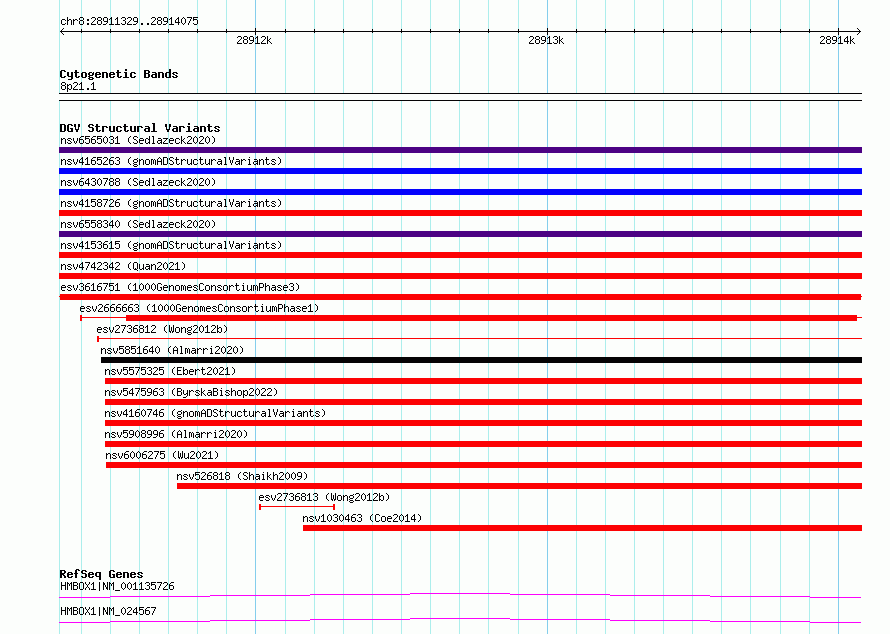Select the HMBOX1|NM_024567 gene label
Viewport: 890px width, 634px height.
[108, 611]
